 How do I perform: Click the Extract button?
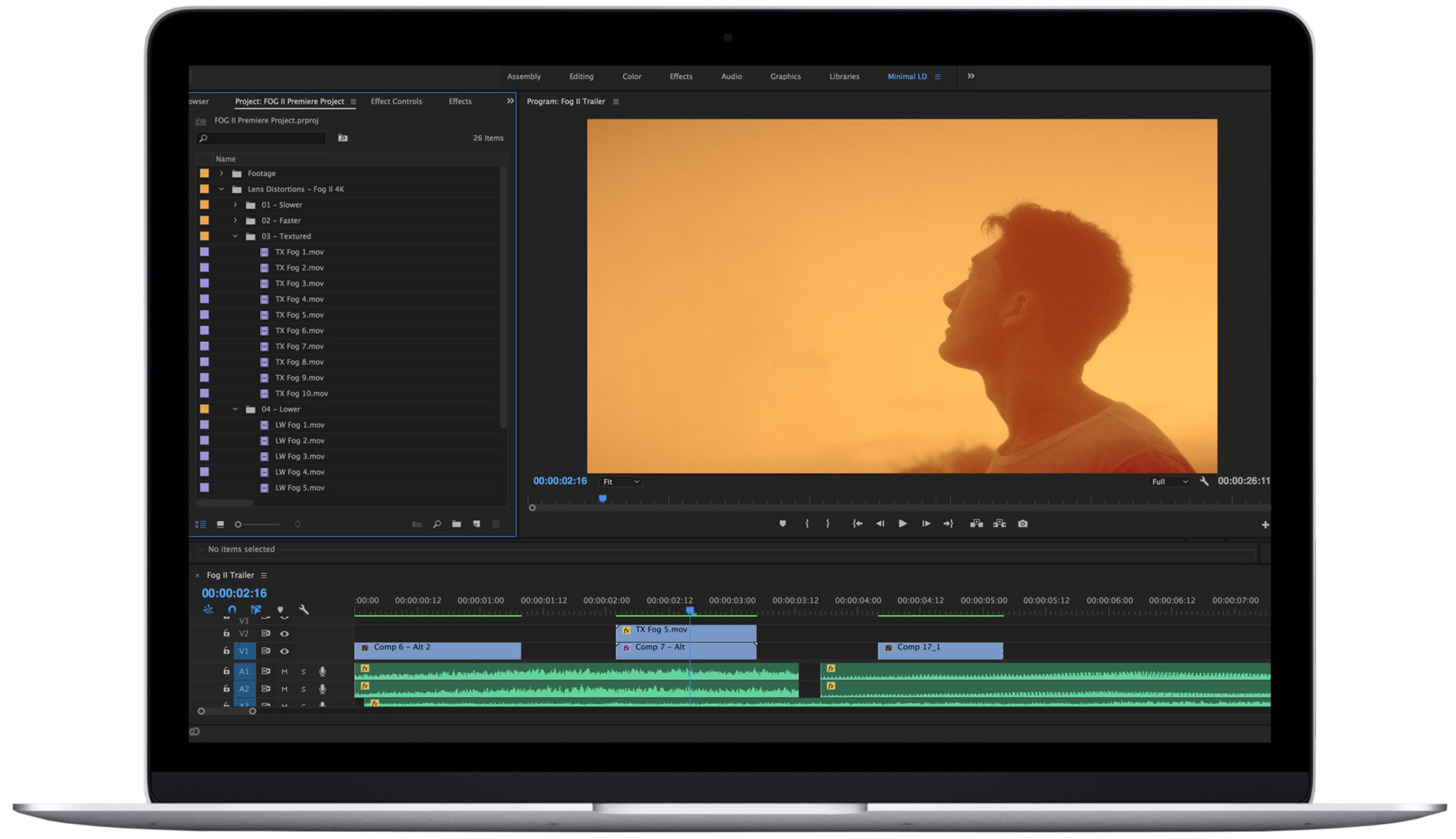coord(1000,524)
